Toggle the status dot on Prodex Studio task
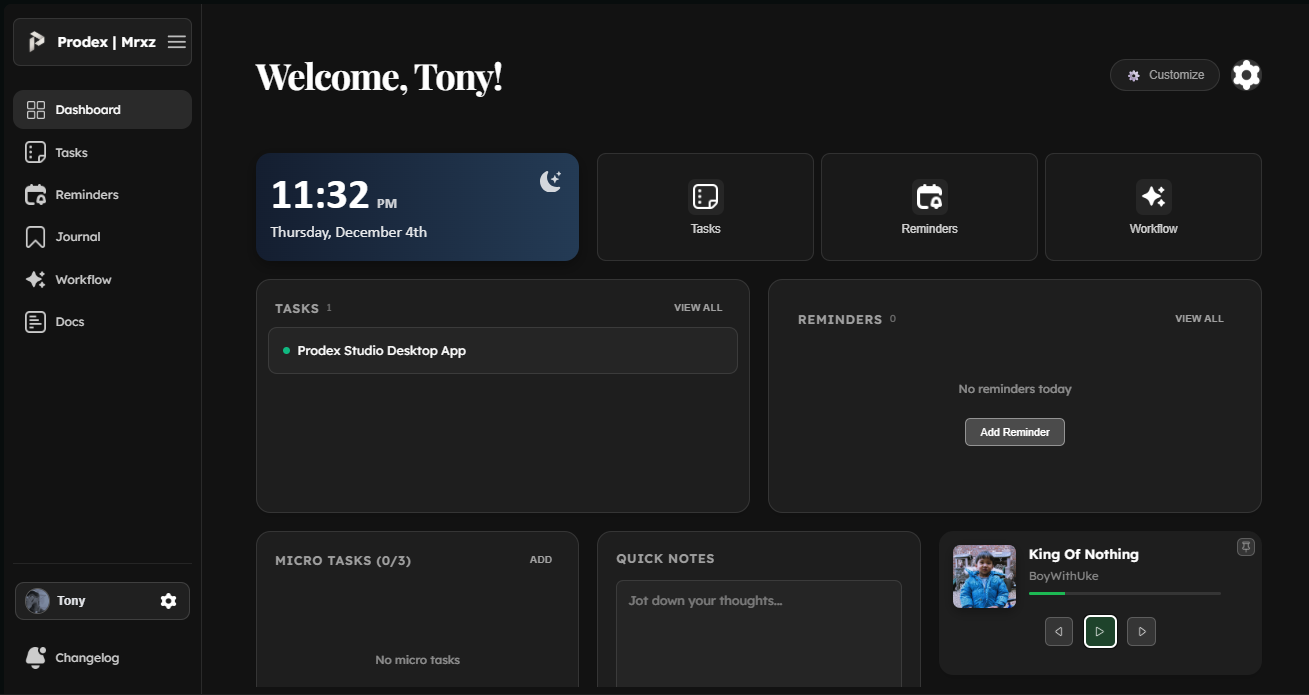The width and height of the screenshot is (1309, 695). point(289,350)
